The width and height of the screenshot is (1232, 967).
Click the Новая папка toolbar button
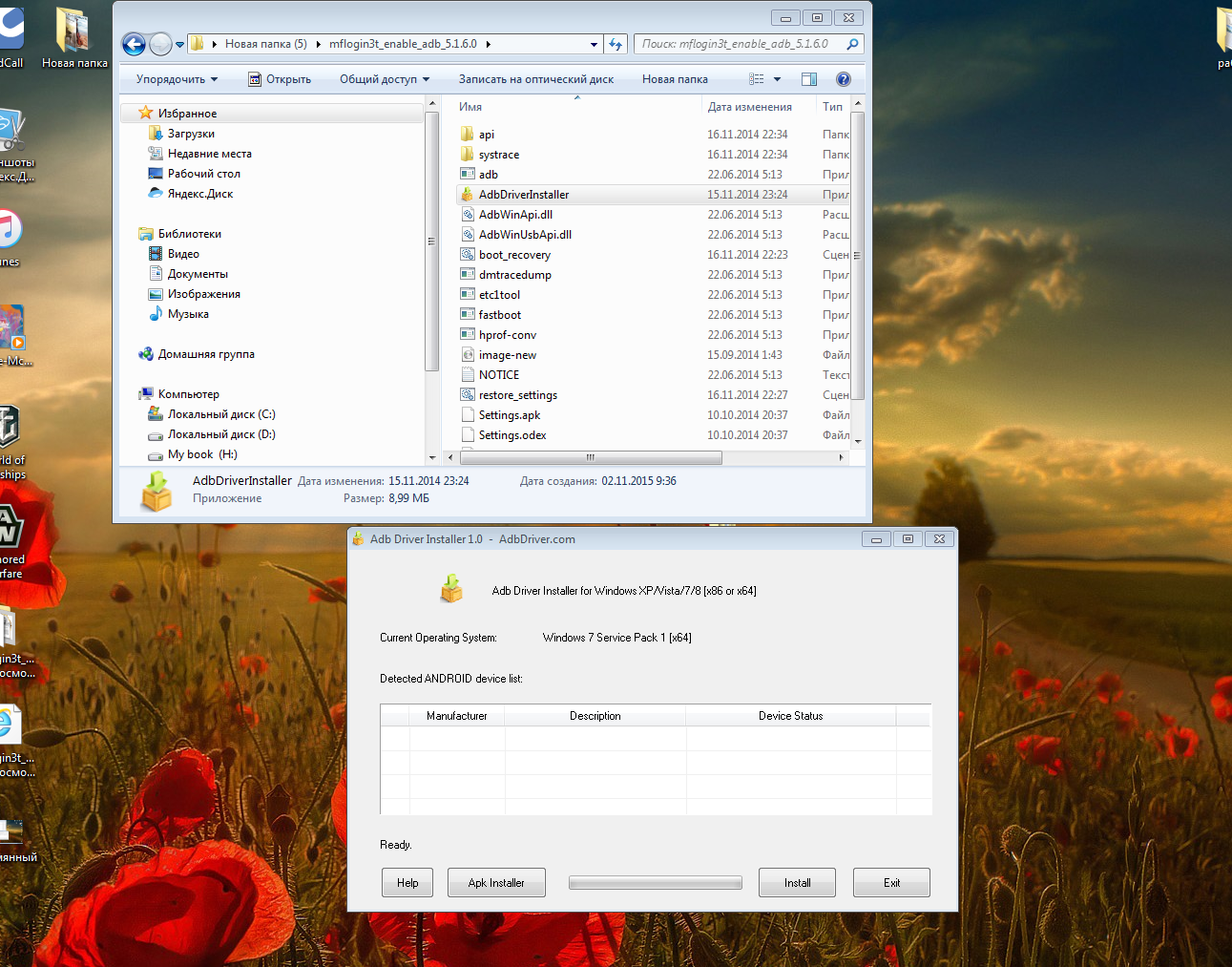point(675,79)
